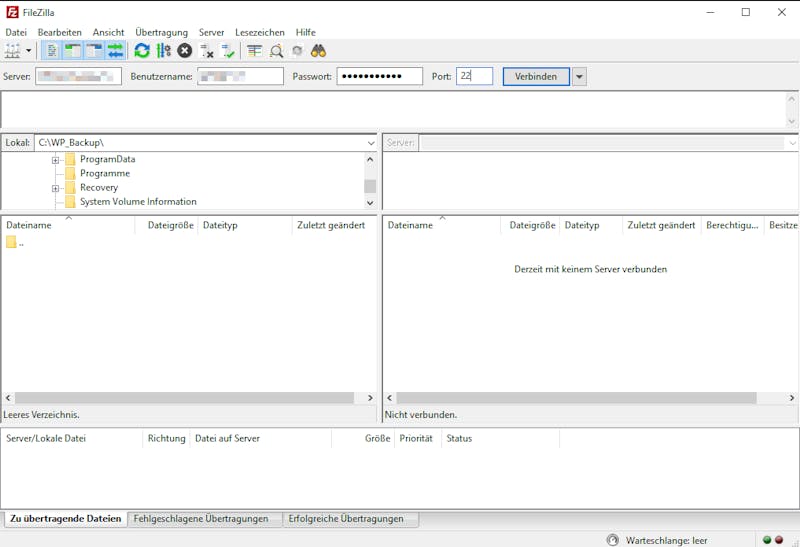Sort local files by Dateiname column

(x=68, y=225)
